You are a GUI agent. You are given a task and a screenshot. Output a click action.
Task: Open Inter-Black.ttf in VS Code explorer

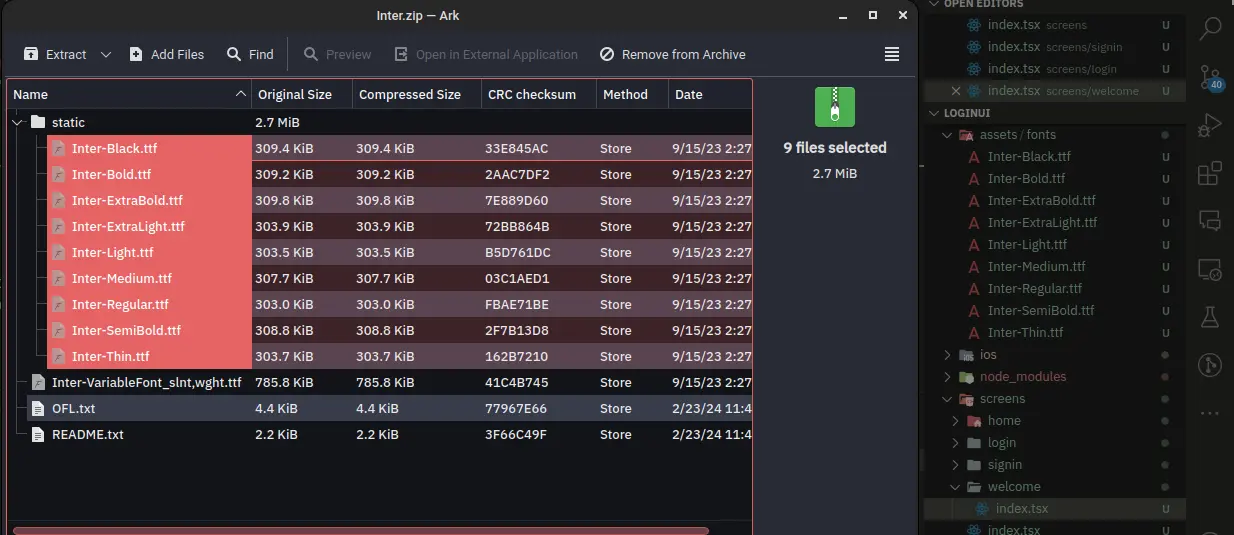1029,157
